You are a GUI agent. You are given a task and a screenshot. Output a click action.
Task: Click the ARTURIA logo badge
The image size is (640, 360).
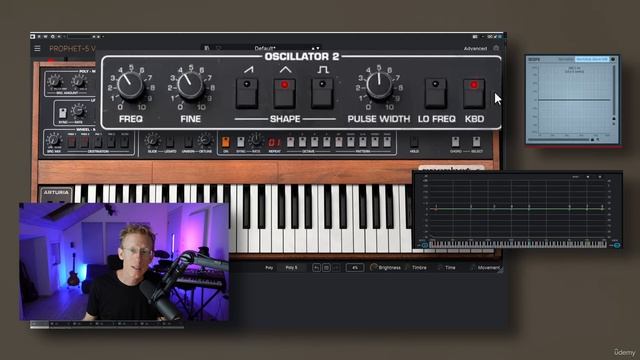tap(56, 192)
